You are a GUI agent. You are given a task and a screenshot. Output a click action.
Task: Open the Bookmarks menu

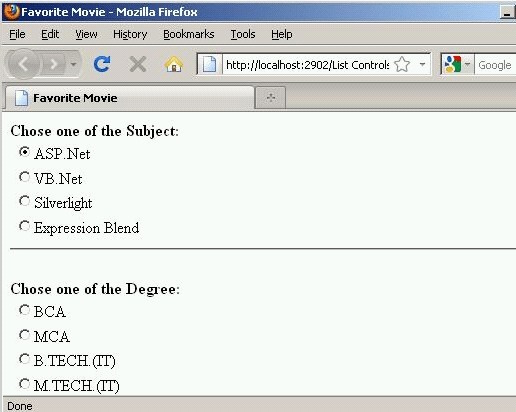(x=189, y=34)
